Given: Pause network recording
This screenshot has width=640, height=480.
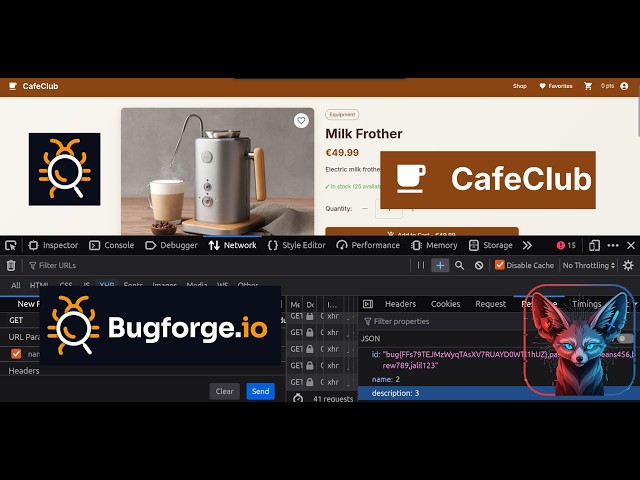Looking at the screenshot, I should (x=421, y=265).
